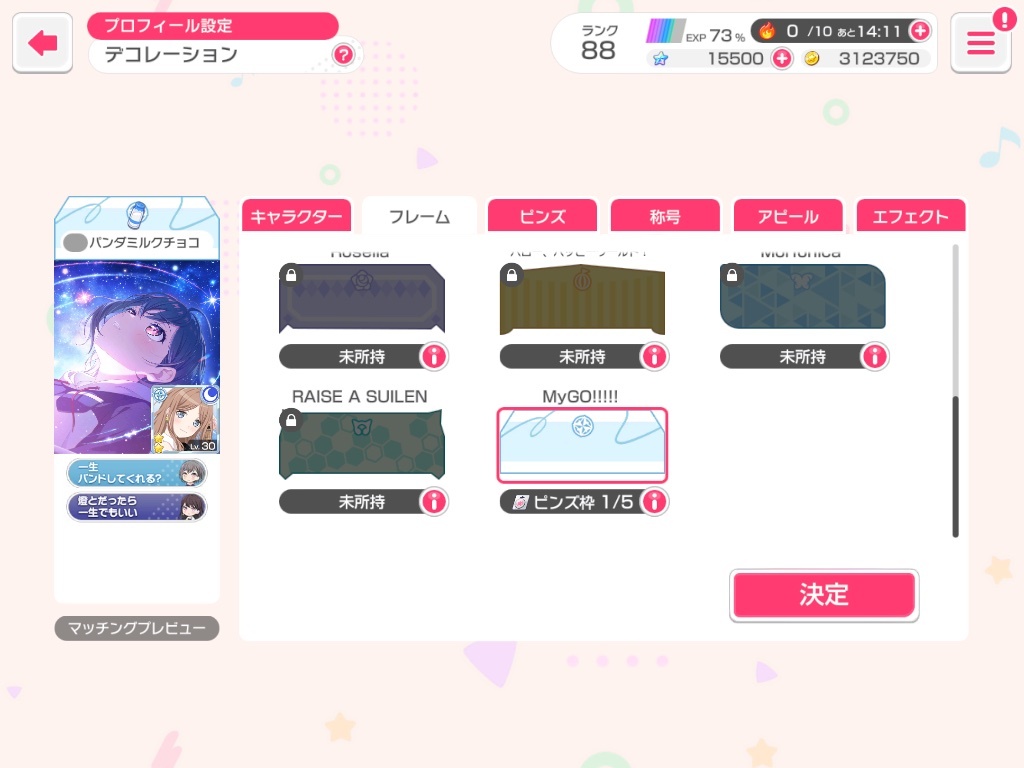Image resolution: width=1024 pixels, height=768 pixels.
Task: Select the locked RAISE A SUILEN frame
Action: (362, 444)
